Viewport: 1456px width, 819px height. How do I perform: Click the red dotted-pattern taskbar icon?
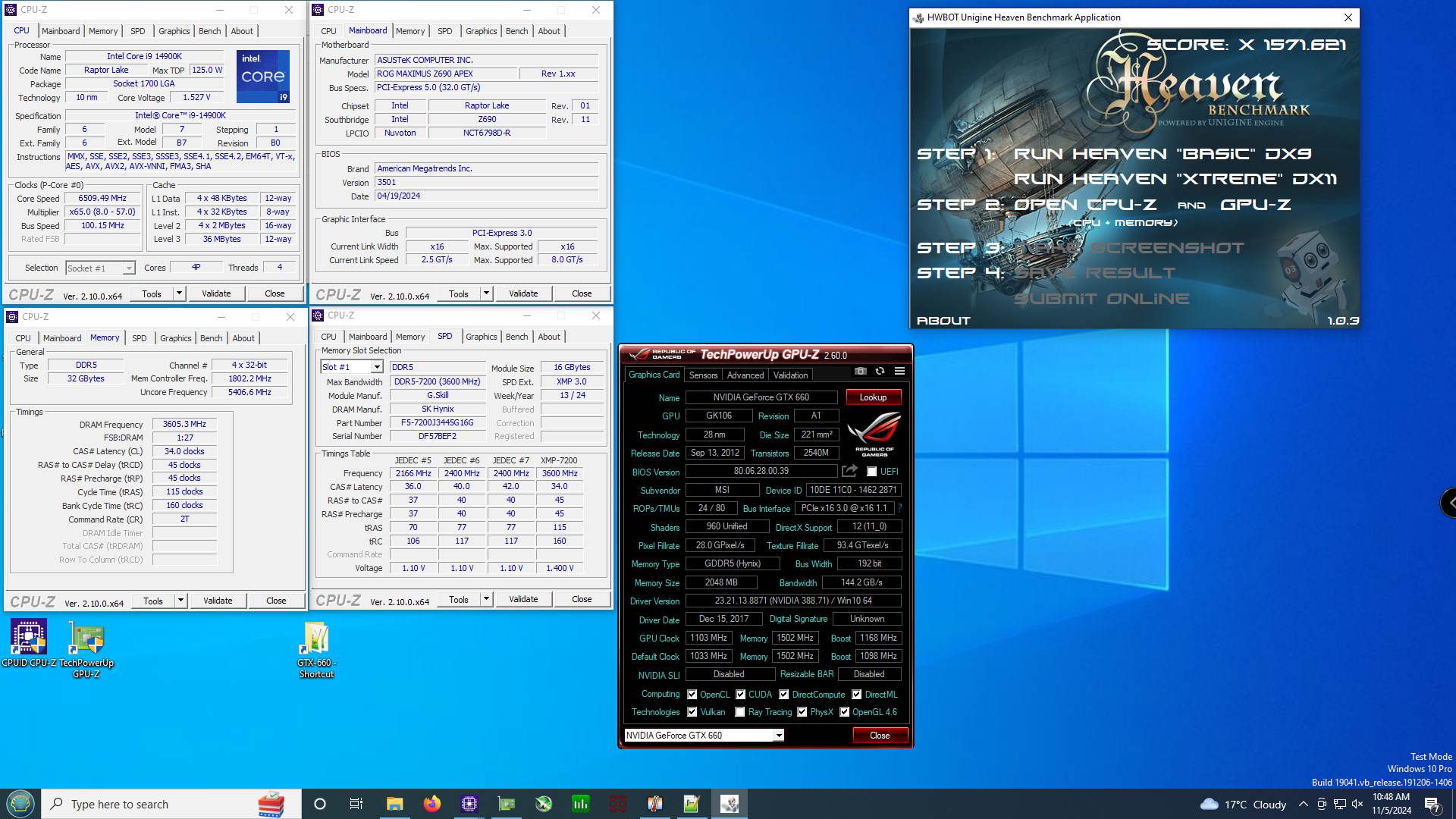618,804
